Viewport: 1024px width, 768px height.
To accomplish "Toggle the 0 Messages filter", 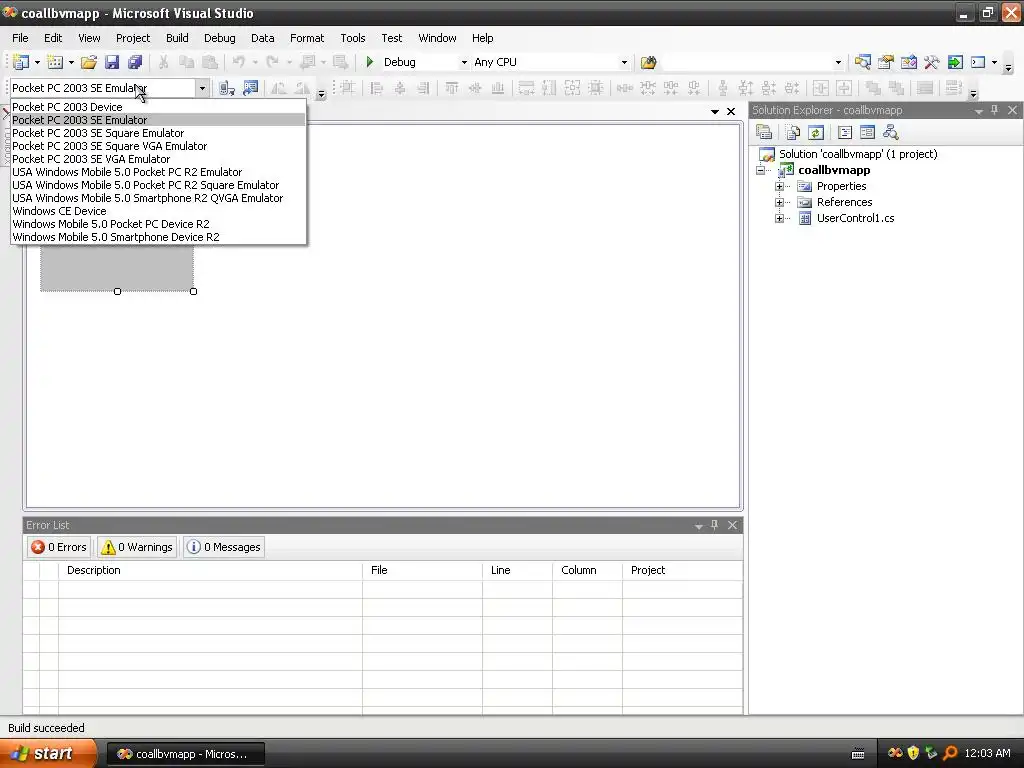I will [x=224, y=547].
